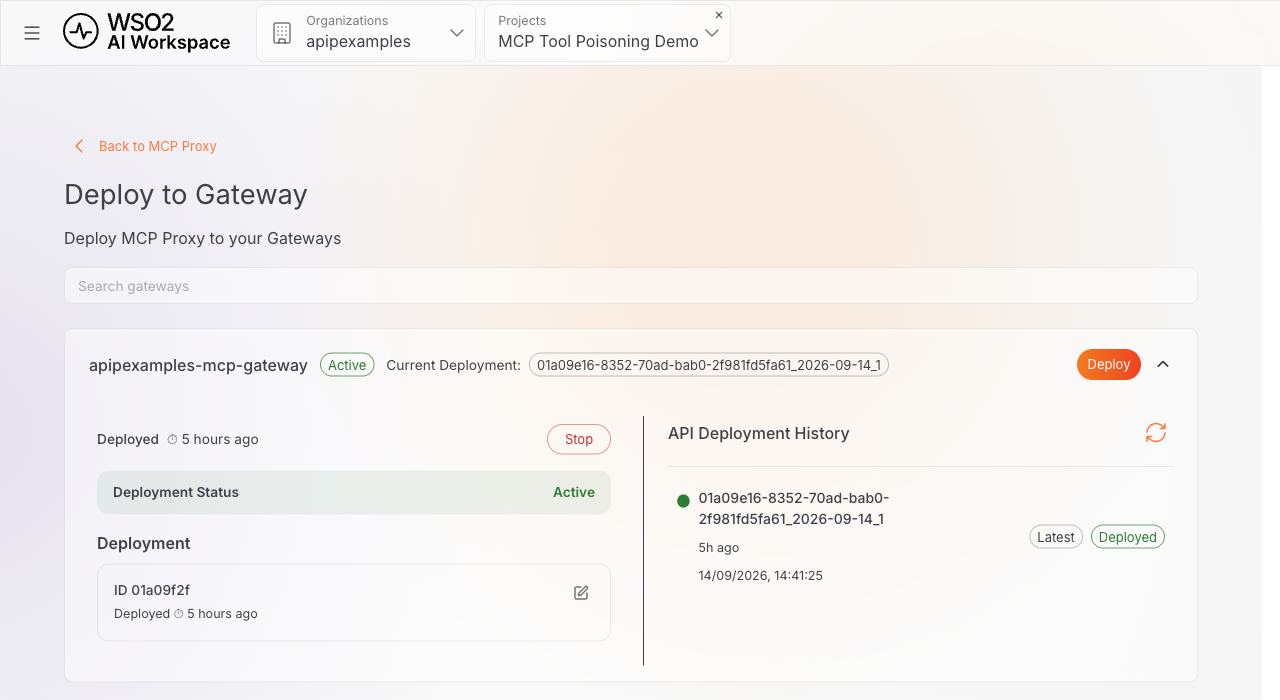Click the green status dot in the history
This screenshot has width=1280, height=700.
point(683,501)
